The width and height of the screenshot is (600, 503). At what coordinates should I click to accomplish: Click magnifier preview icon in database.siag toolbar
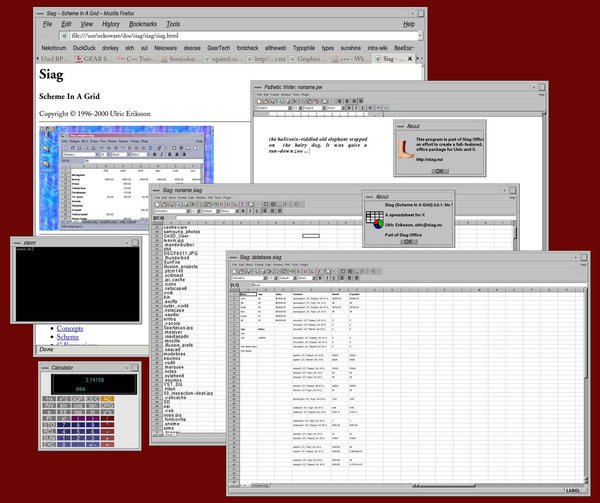[x=254, y=271]
